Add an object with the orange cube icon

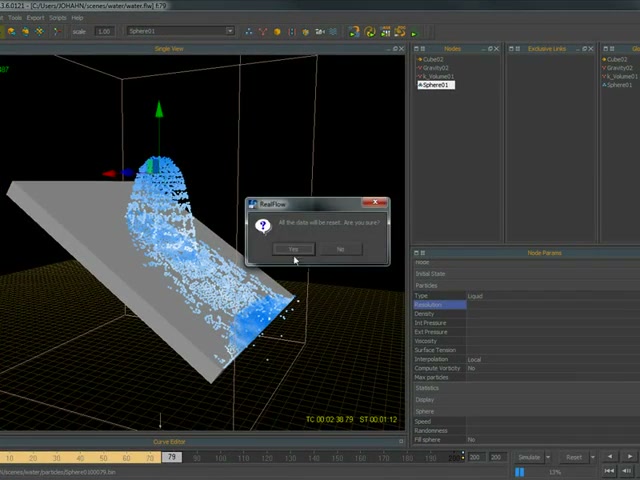(x=277, y=31)
